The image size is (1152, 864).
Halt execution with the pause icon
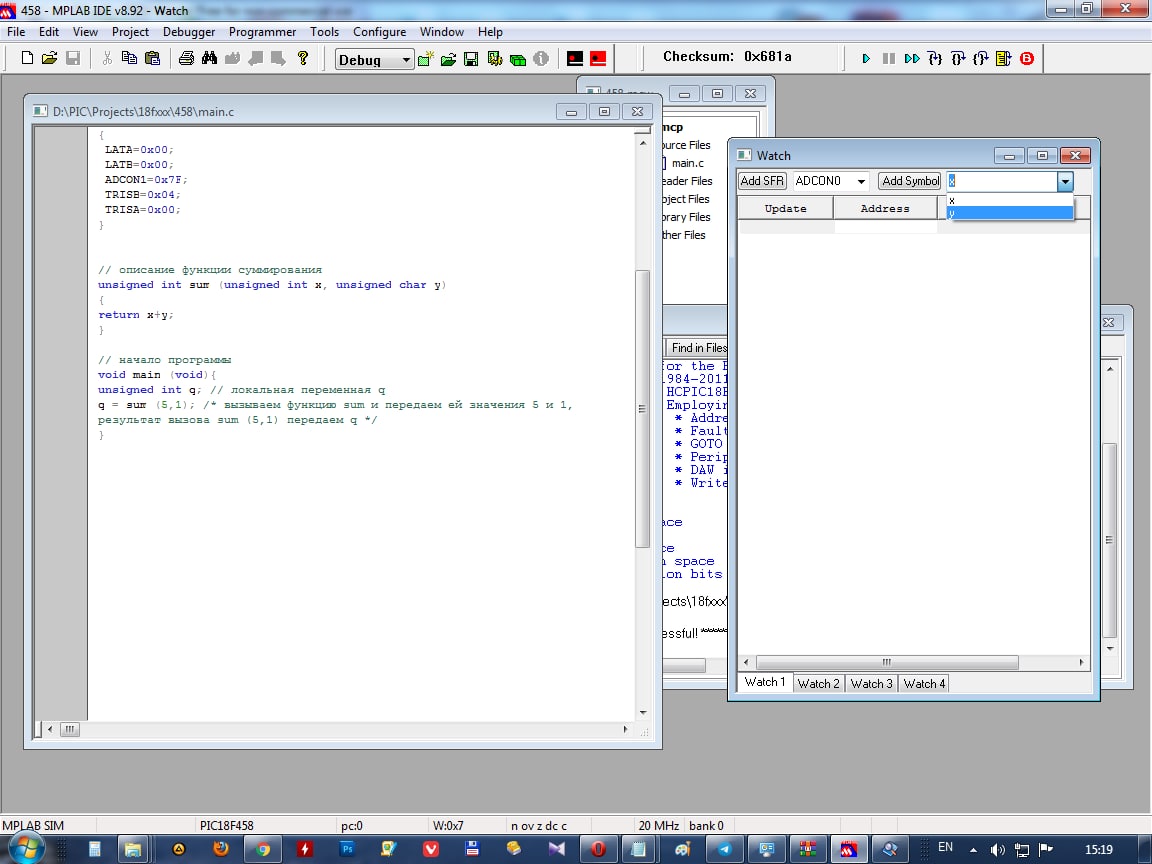pyautogui.click(x=889, y=58)
